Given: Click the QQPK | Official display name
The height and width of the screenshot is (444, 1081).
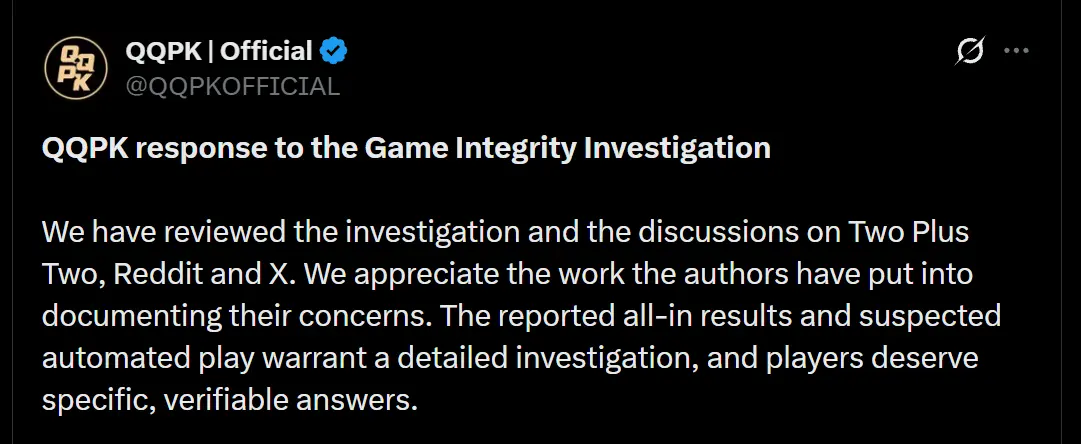Looking at the screenshot, I should tap(219, 51).
